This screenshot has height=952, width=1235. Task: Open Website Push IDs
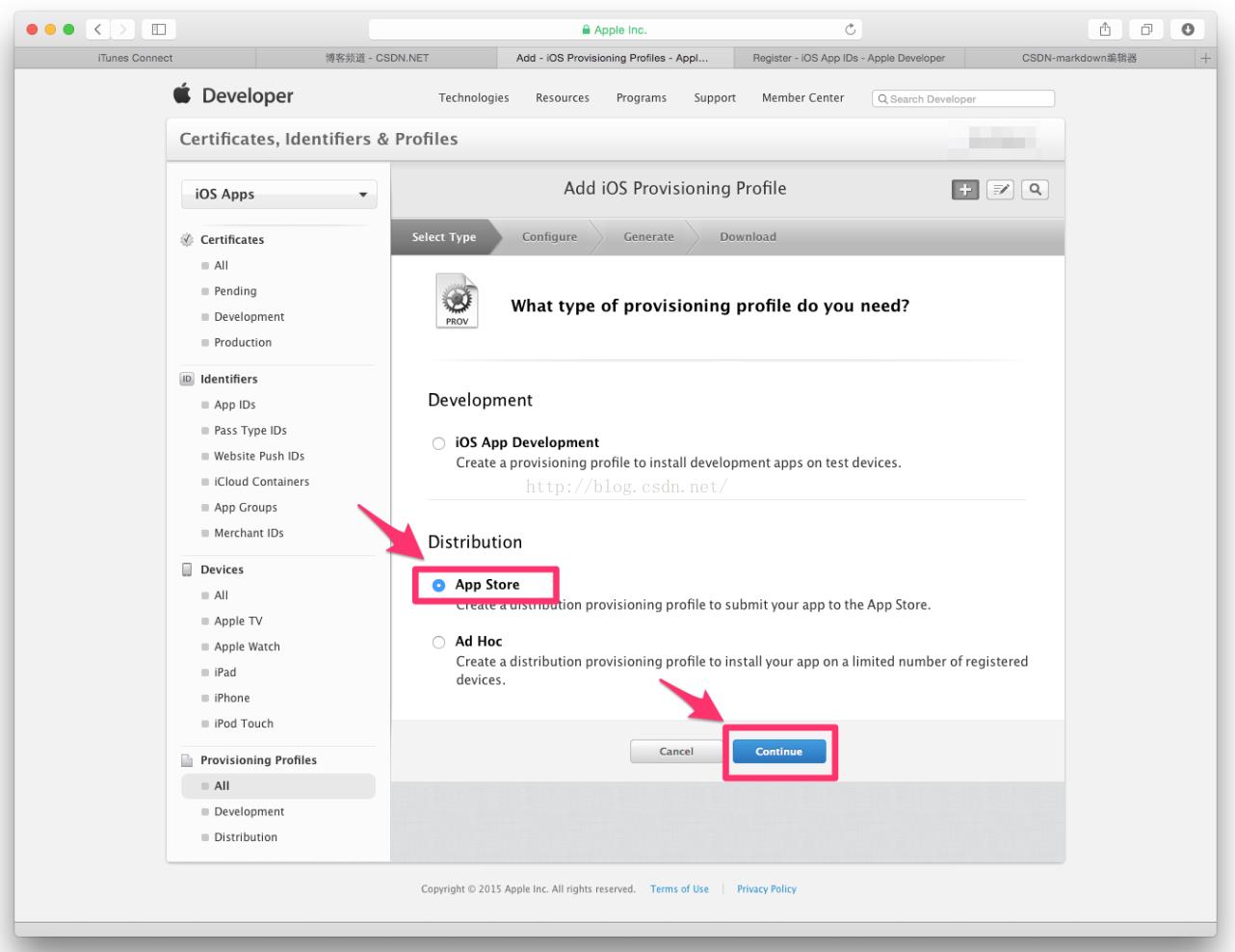[259, 457]
